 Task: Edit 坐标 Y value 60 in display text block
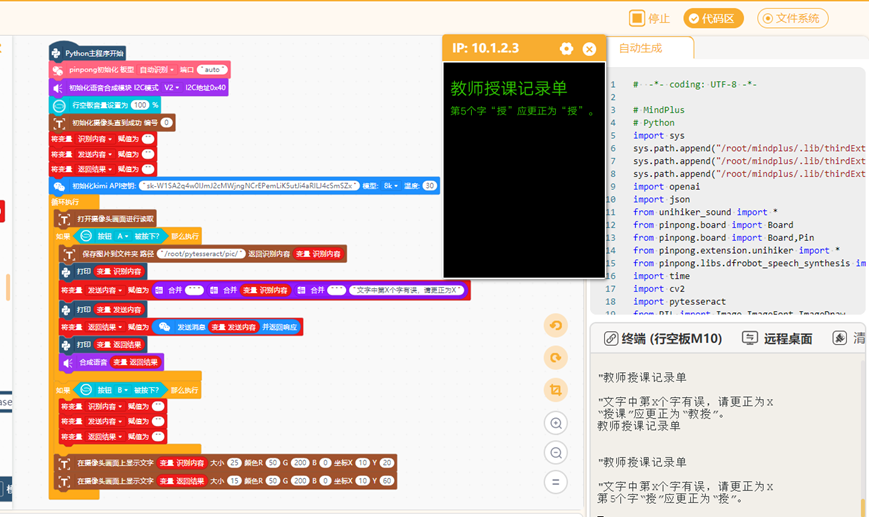point(387,480)
